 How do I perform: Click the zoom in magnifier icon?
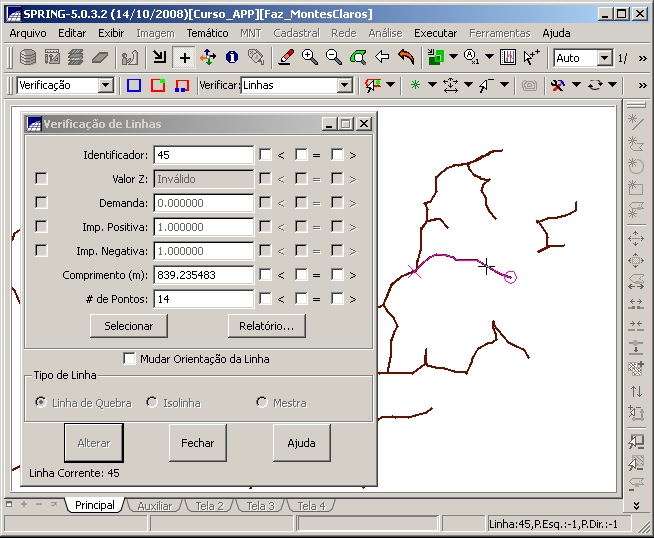click(310, 58)
